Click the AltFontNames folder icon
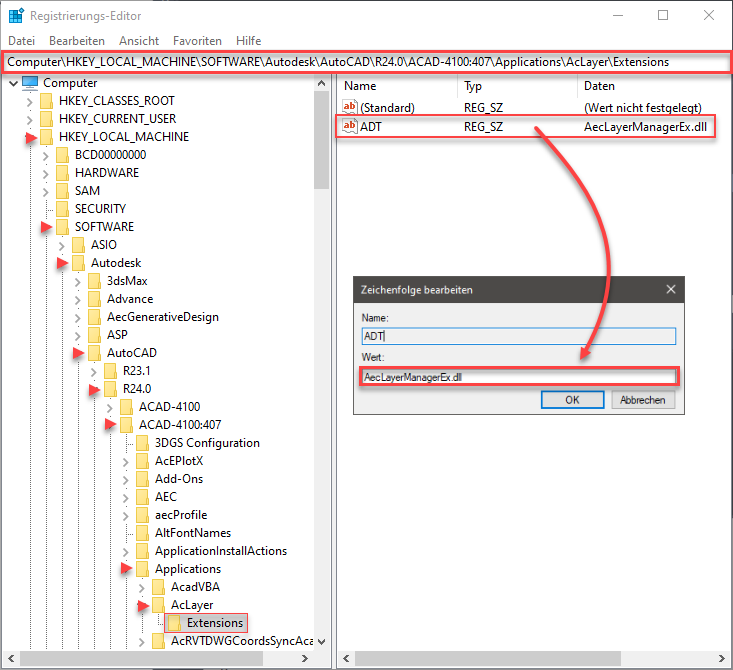Image resolution: width=733 pixels, height=670 pixels. pyautogui.click(x=142, y=533)
